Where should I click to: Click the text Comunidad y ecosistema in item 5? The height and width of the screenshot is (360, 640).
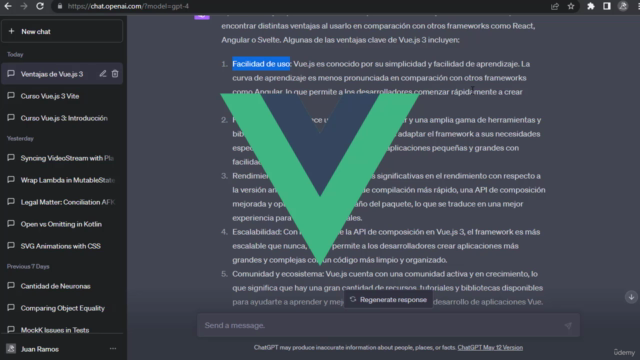point(278,274)
